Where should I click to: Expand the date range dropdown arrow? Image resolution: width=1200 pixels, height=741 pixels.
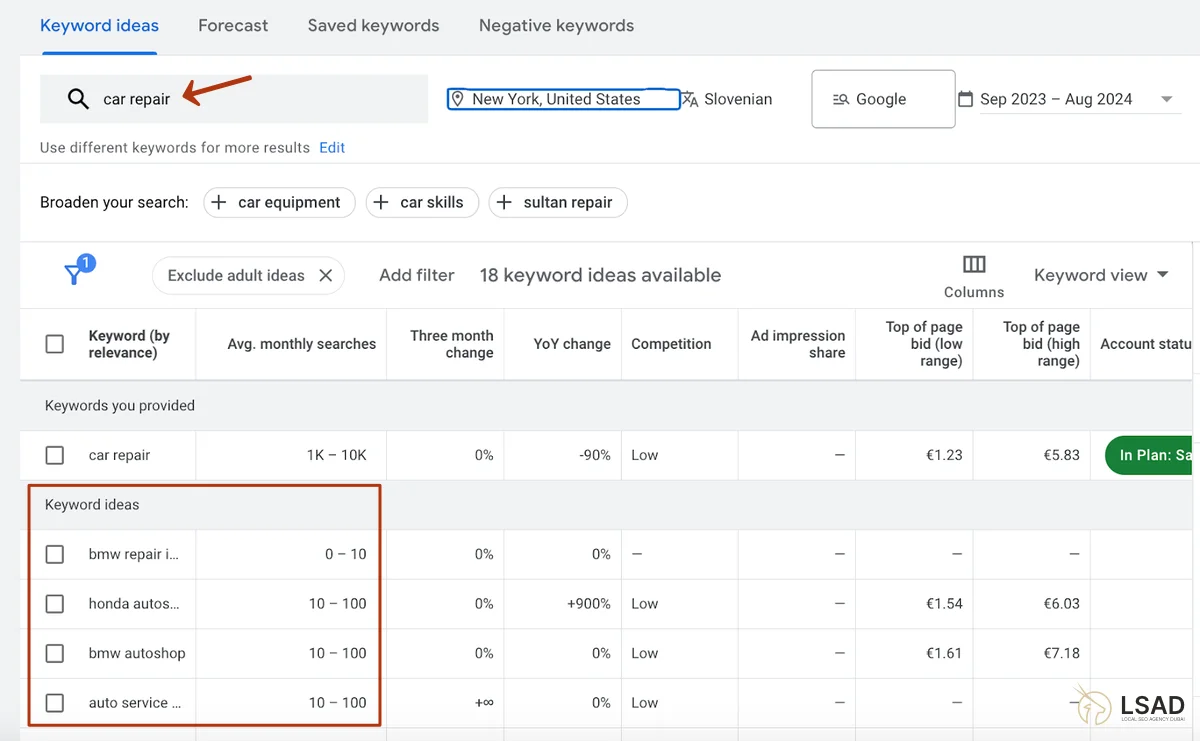1166,99
